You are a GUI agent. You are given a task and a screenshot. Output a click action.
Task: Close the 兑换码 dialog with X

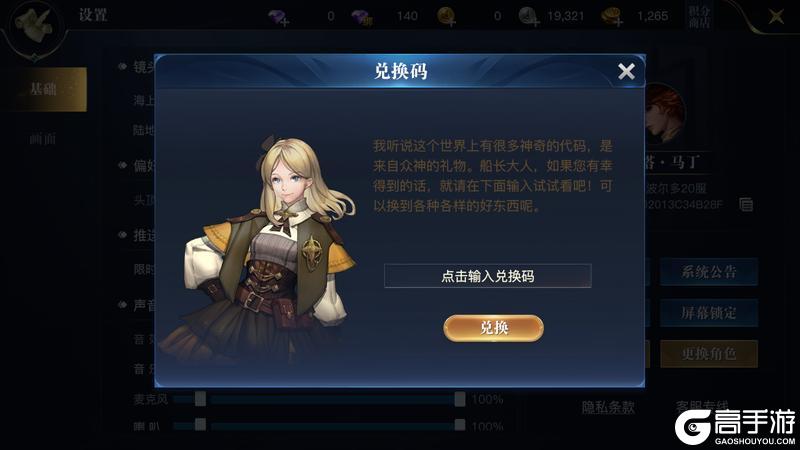coord(626,71)
